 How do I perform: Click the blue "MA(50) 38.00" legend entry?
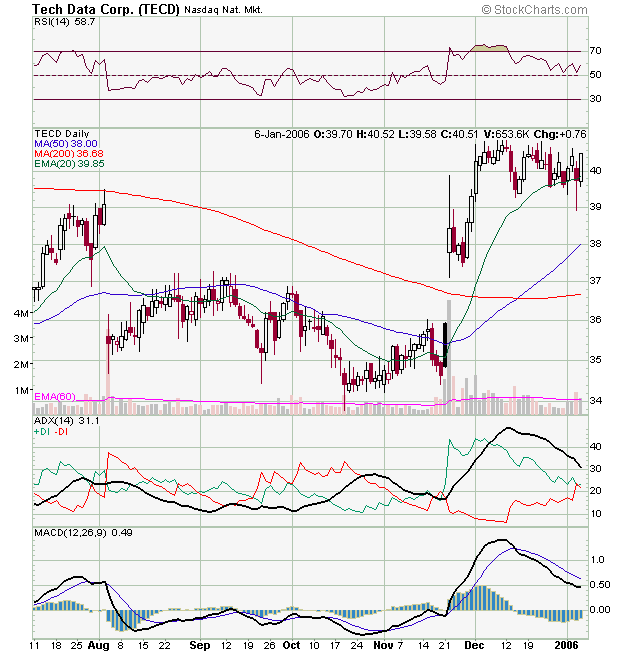tap(66, 144)
